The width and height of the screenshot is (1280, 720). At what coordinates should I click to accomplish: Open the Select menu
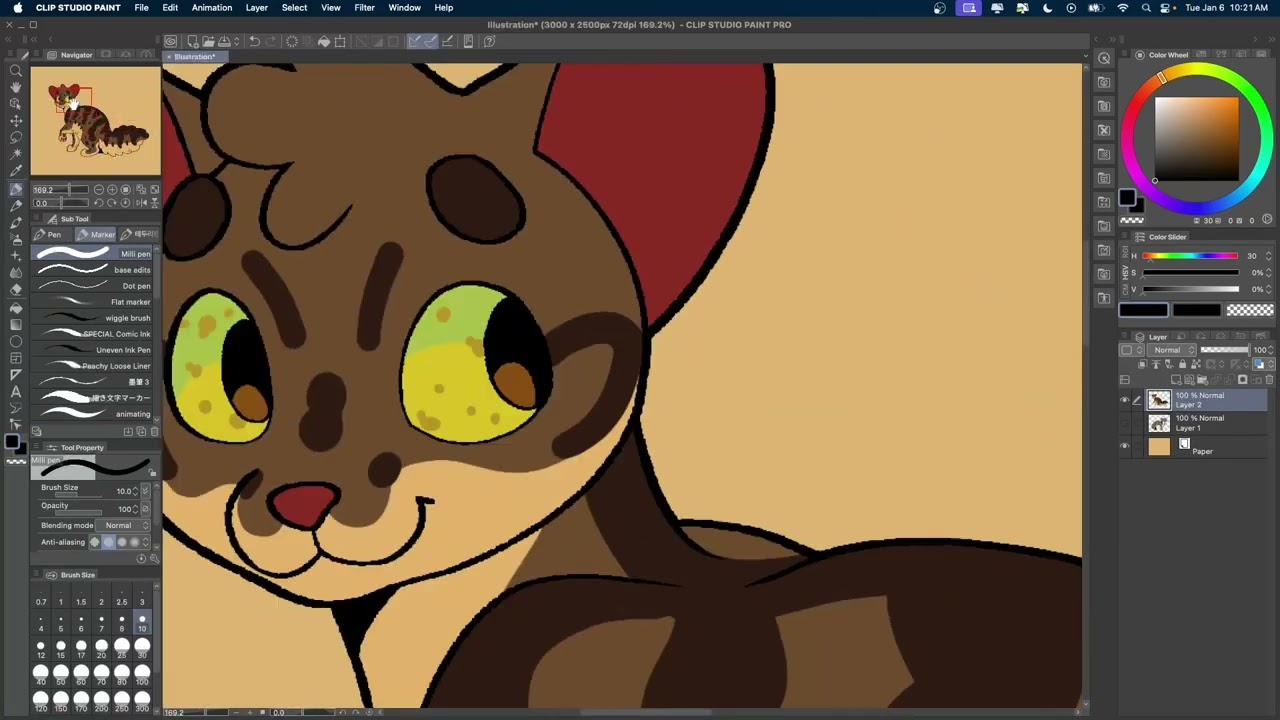[294, 8]
